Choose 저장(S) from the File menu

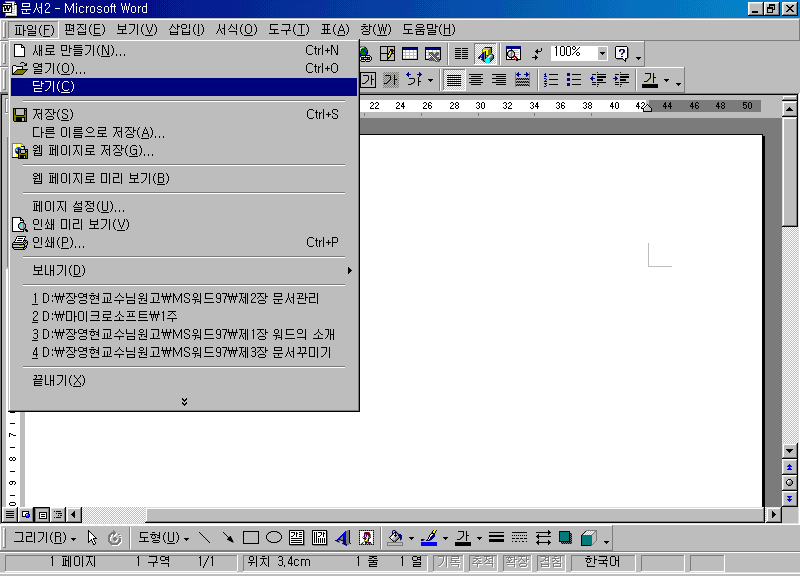point(184,114)
